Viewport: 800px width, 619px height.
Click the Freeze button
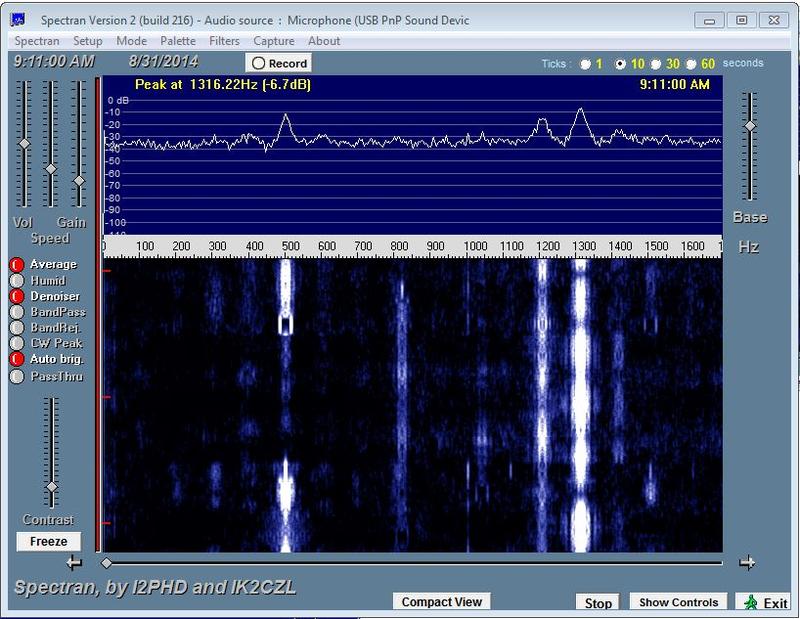(48, 541)
